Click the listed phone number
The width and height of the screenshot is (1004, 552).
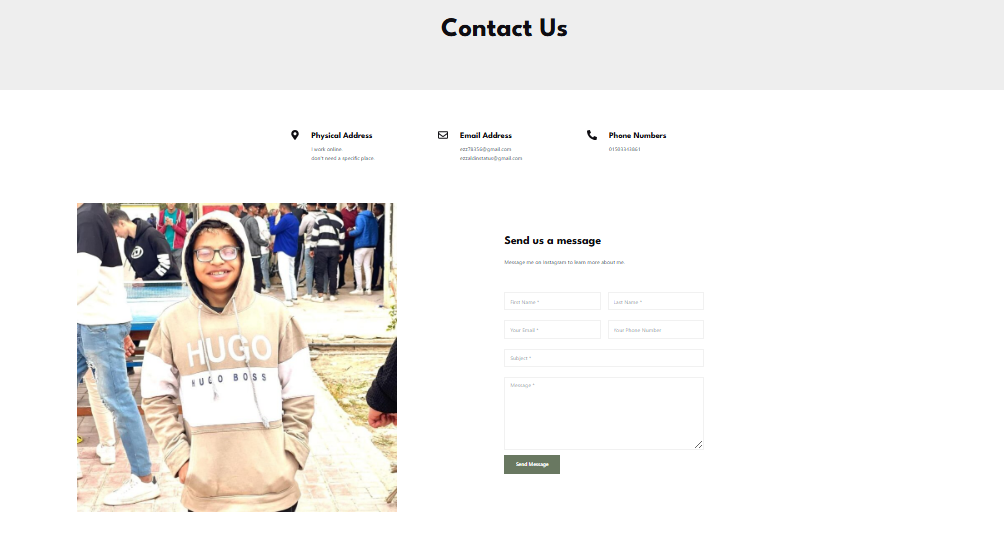624,149
